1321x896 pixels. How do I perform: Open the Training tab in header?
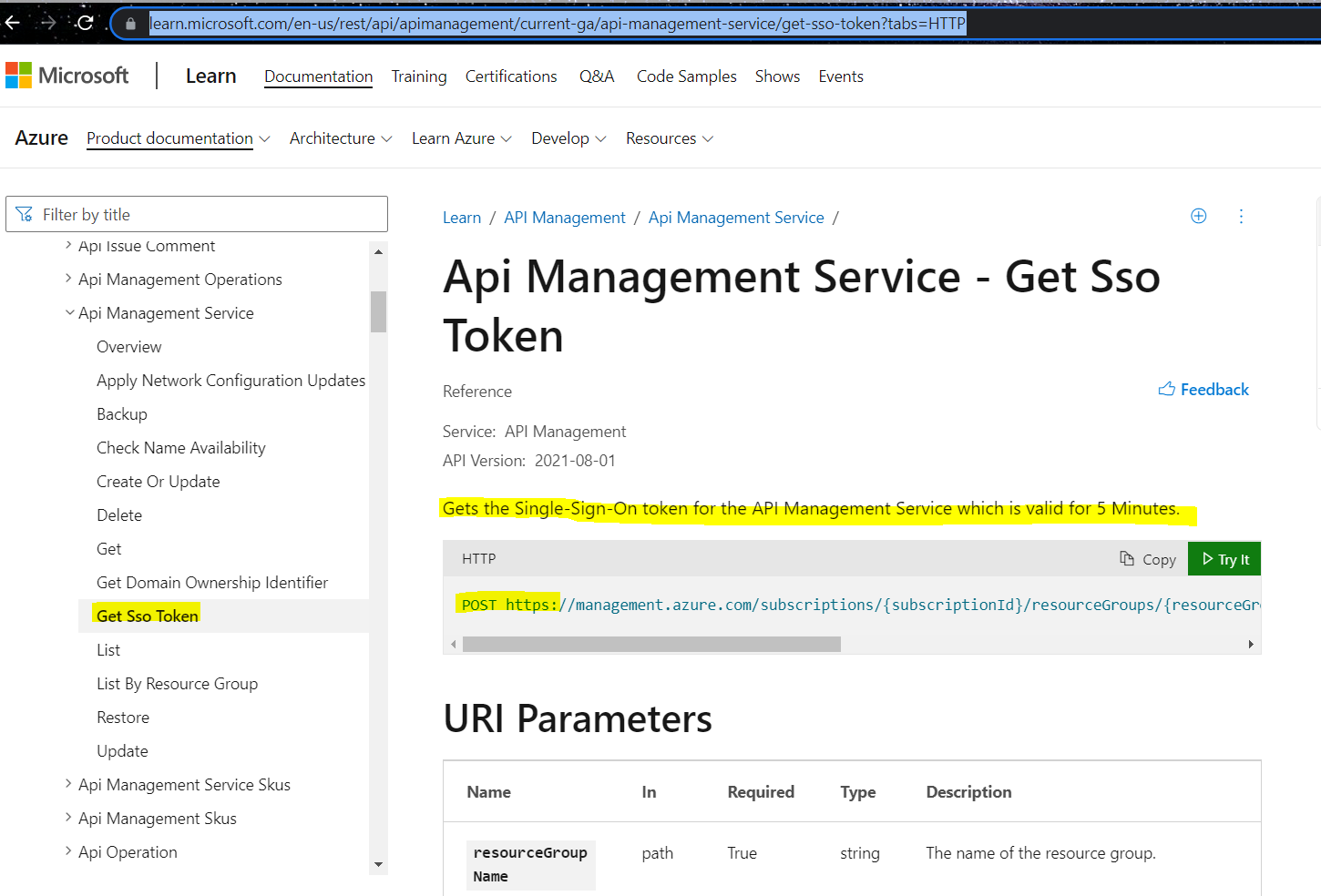(419, 76)
